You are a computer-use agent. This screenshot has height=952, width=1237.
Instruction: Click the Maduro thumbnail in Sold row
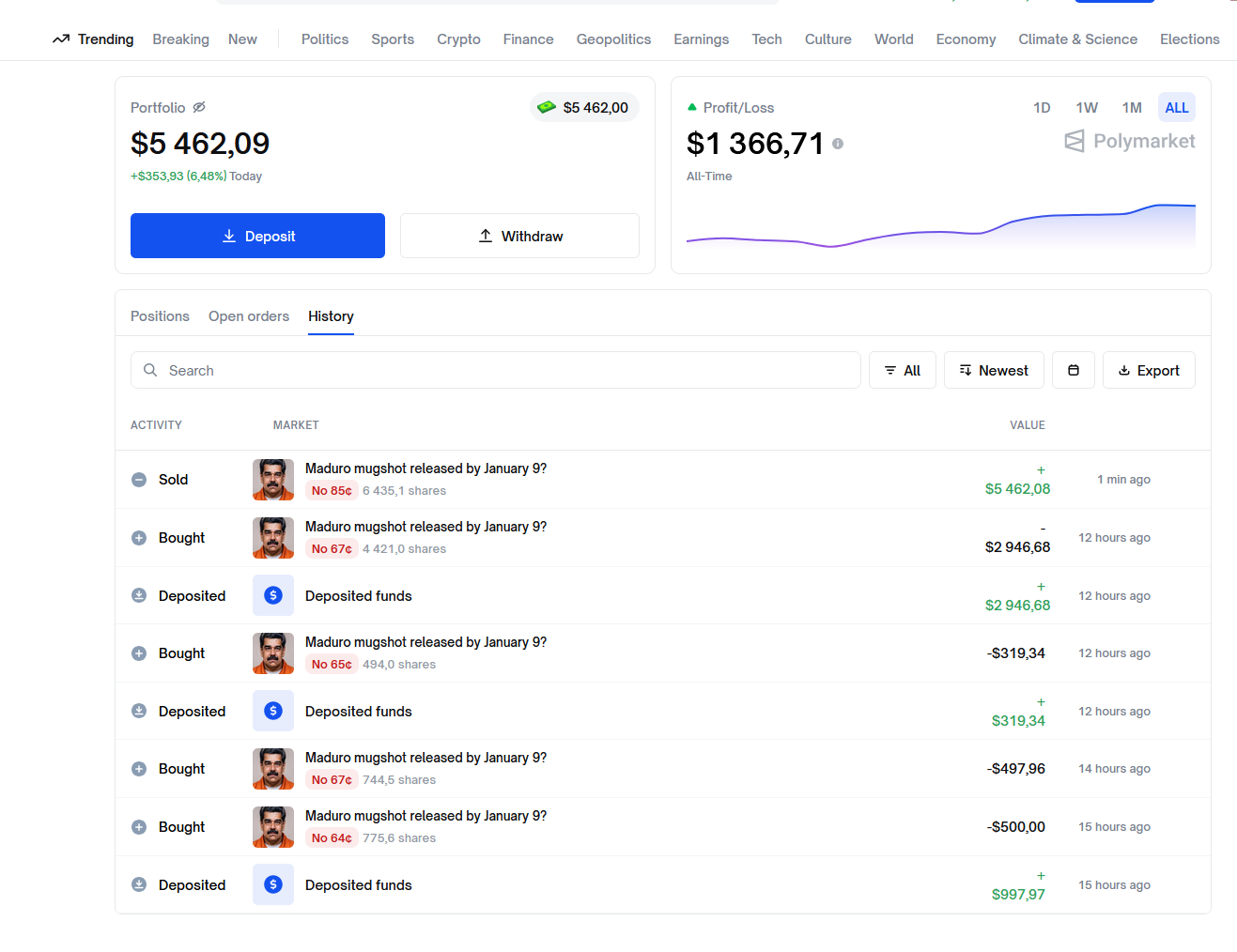[x=273, y=480]
